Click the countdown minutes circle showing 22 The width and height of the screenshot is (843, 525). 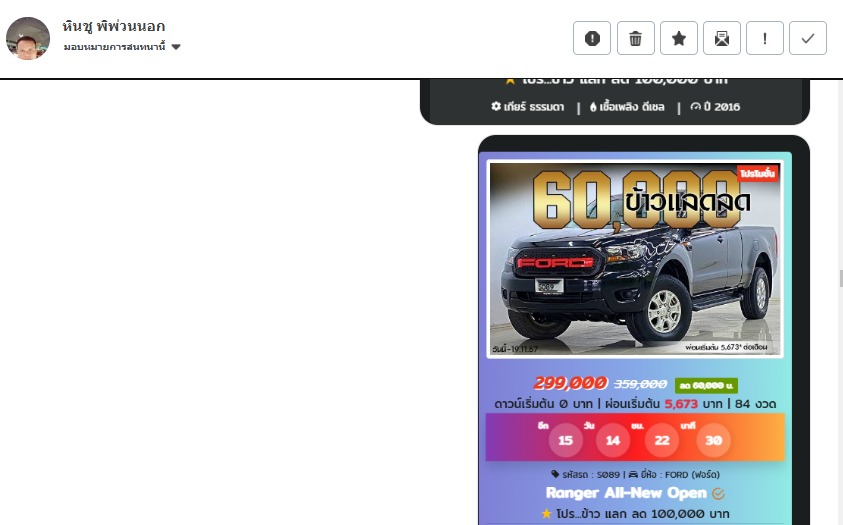[662, 441]
